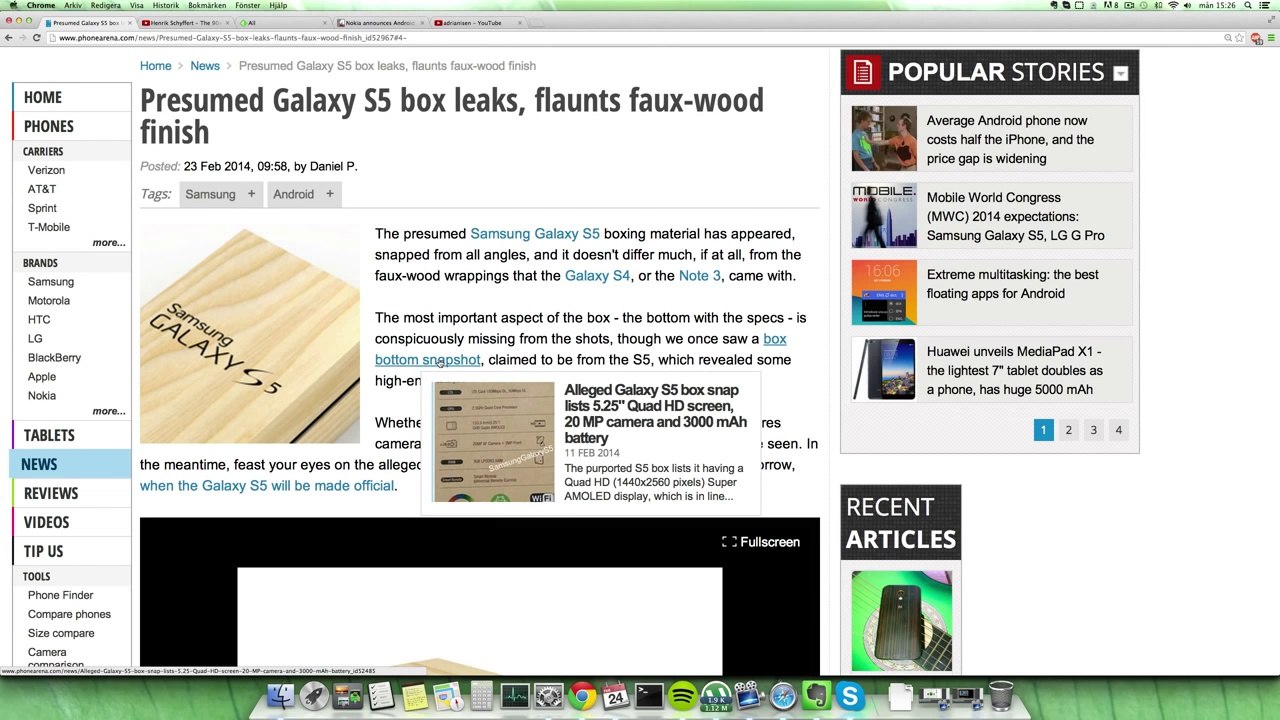Open the Galaxy S4 link
1280x720 pixels.
pyautogui.click(x=598, y=276)
